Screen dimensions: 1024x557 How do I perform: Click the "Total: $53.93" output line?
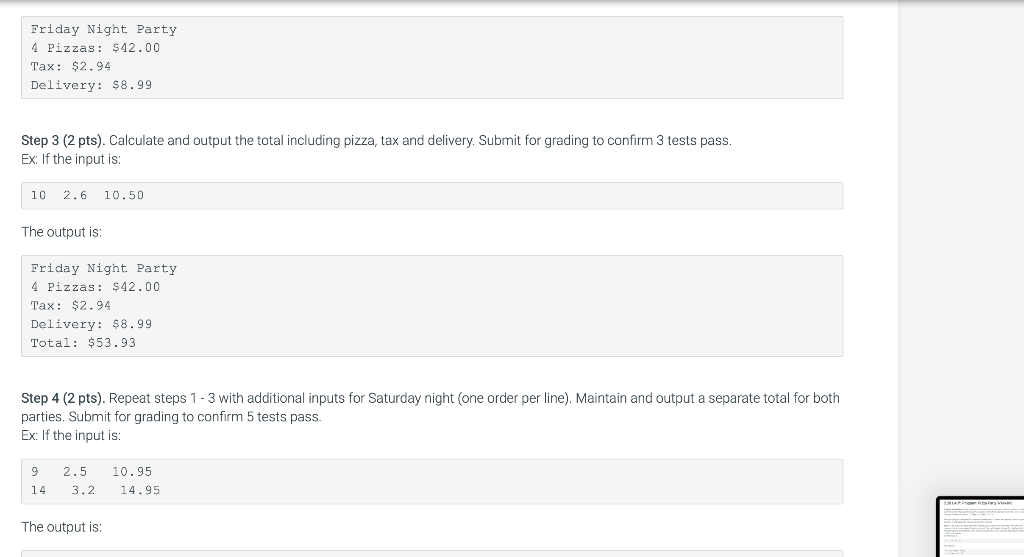tap(83, 343)
